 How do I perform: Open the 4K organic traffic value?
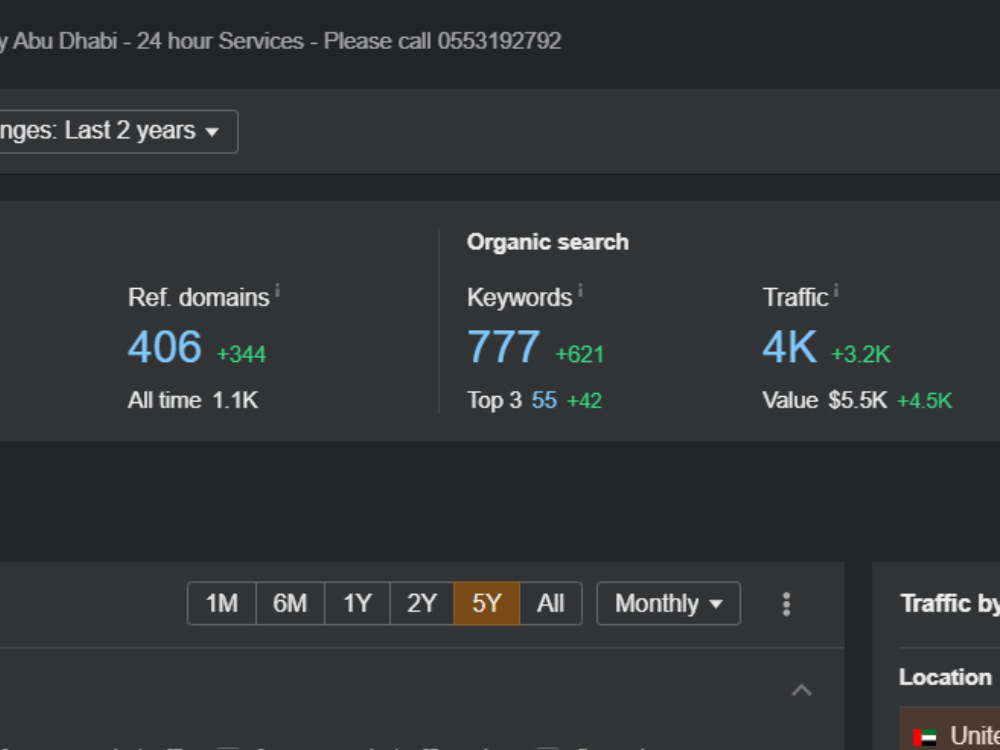point(790,347)
